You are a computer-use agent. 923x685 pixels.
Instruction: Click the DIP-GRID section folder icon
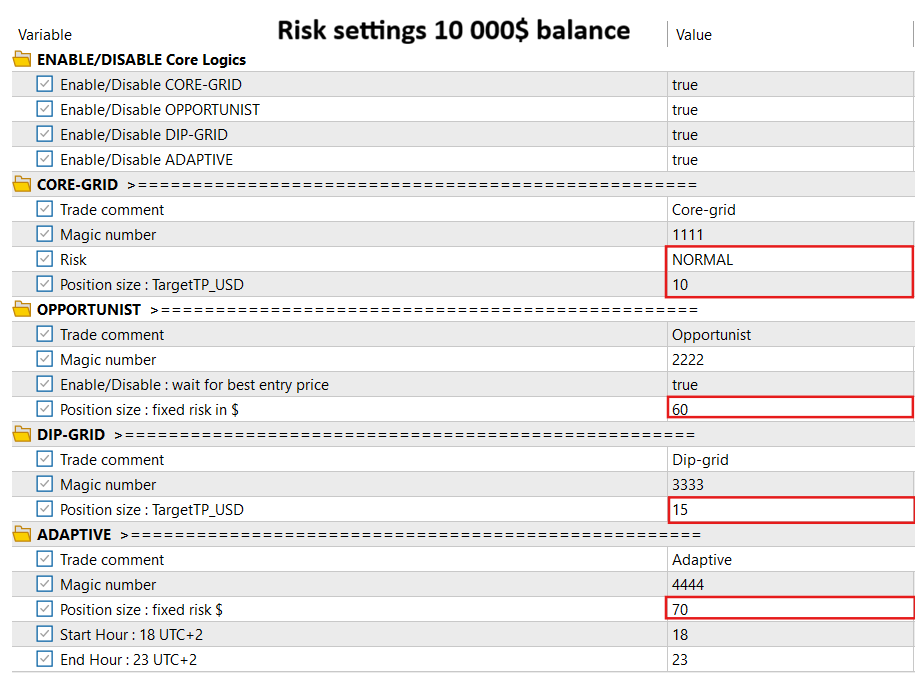pyautogui.click(x=22, y=434)
